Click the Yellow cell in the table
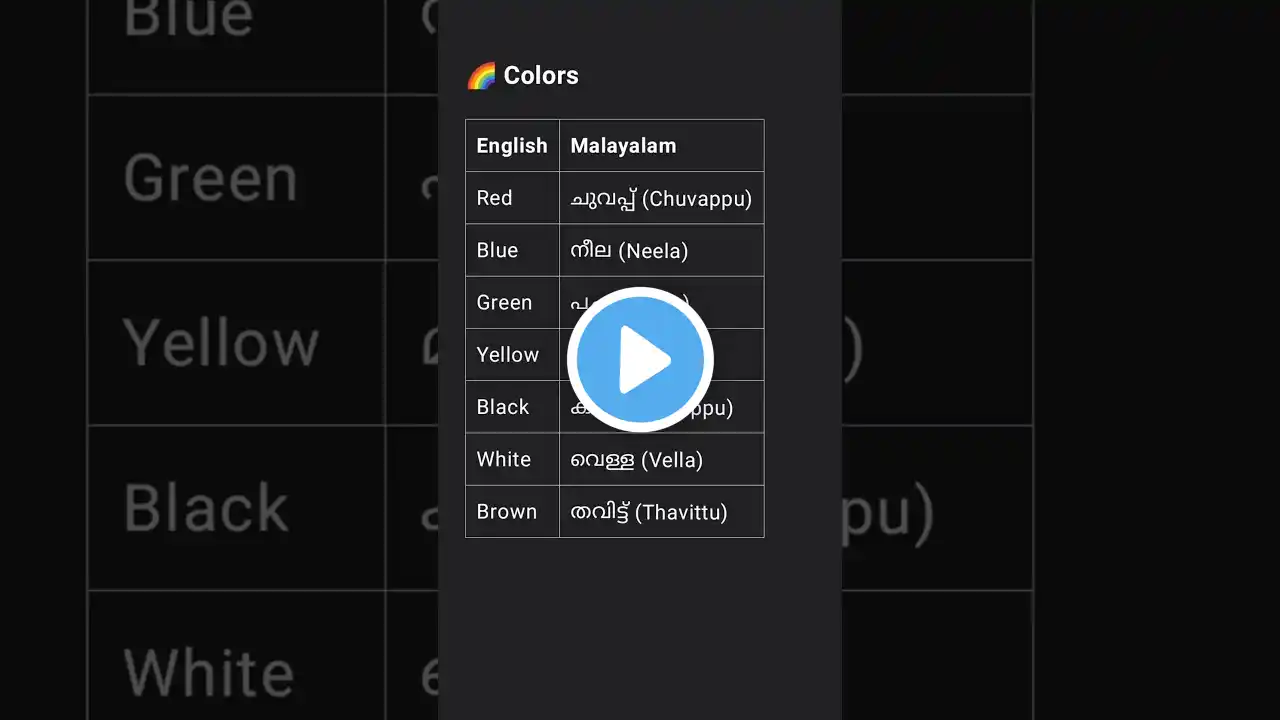 point(512,354)
